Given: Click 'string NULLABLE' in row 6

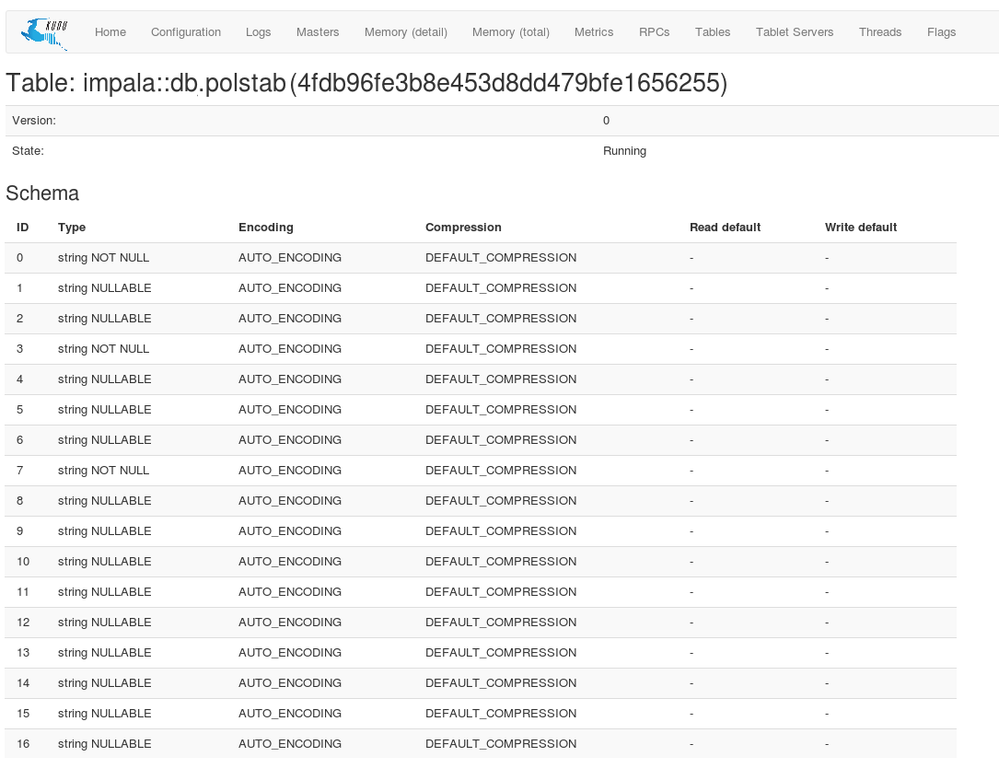Looking at the screenshot, I should pos(104,440).
